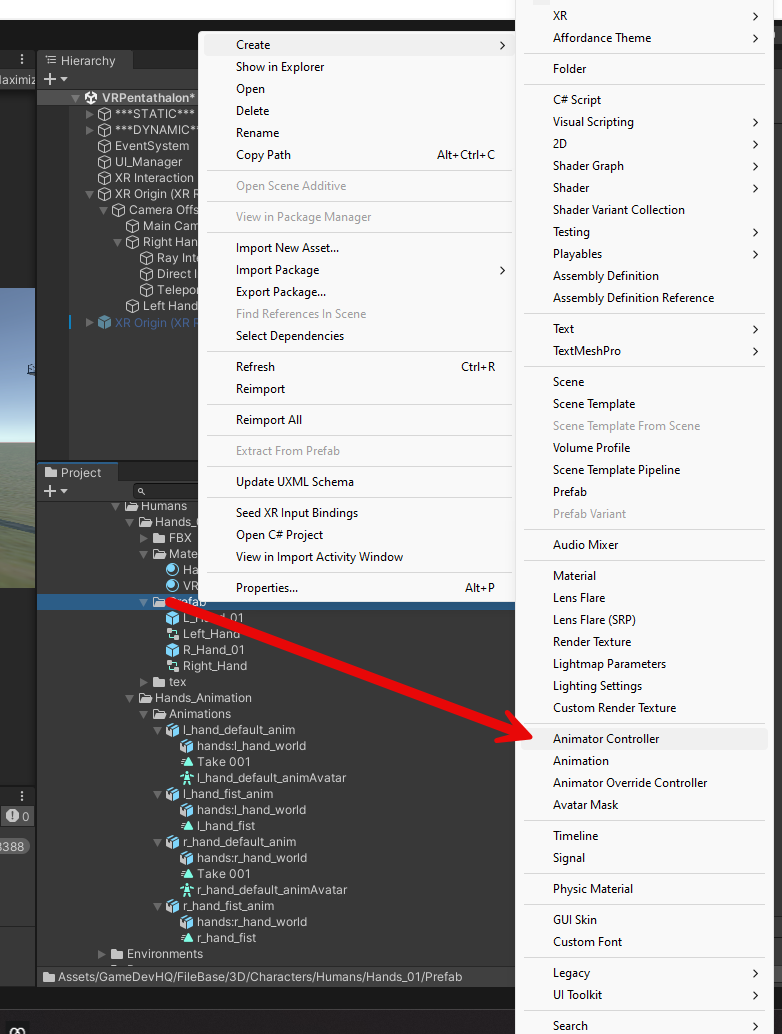Choose Material in Create submenu
The width and height of the screenshot is (782, 1034).
point(645,576)
